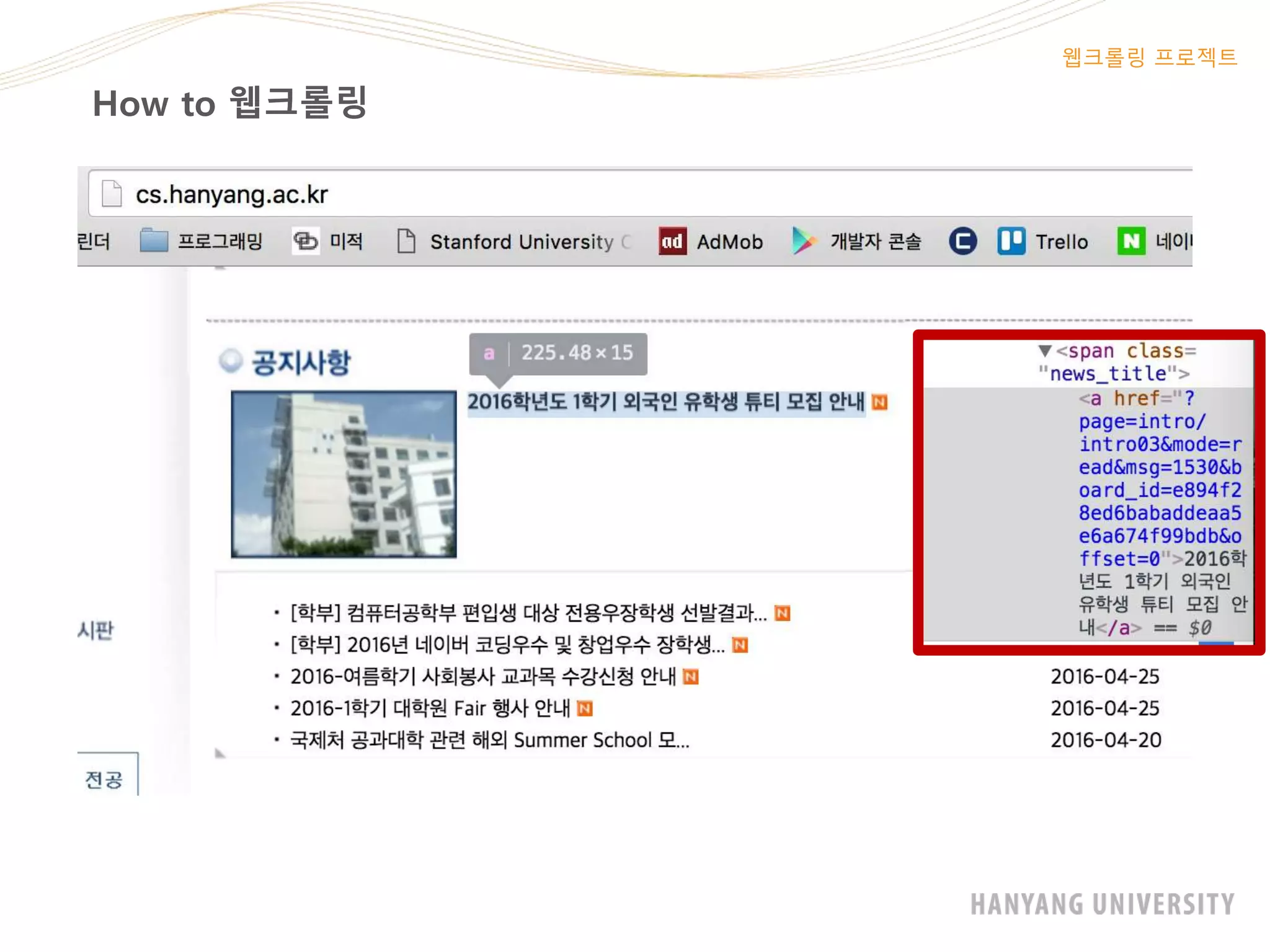This screenshot has width=1270, height=952.
Task: Click the 2016-04-25 date beside 대학원 Fair
Action: (x=1104, y=708)
